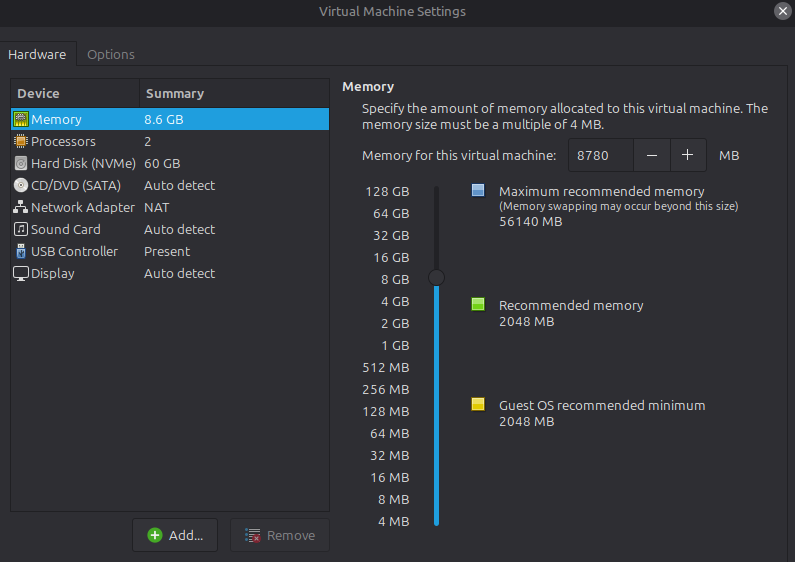Select the CD/DVD (SATA) row label
Viewport: 795px width, 562px height.
(76, 185)
